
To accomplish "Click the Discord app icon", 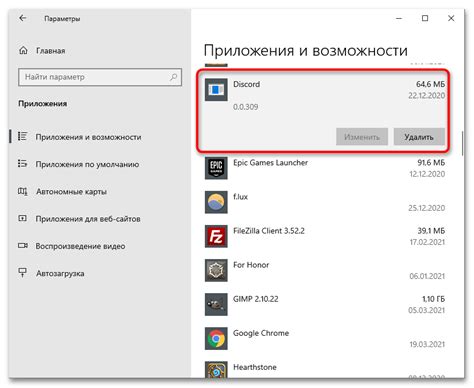I will (x=216, y=89).
